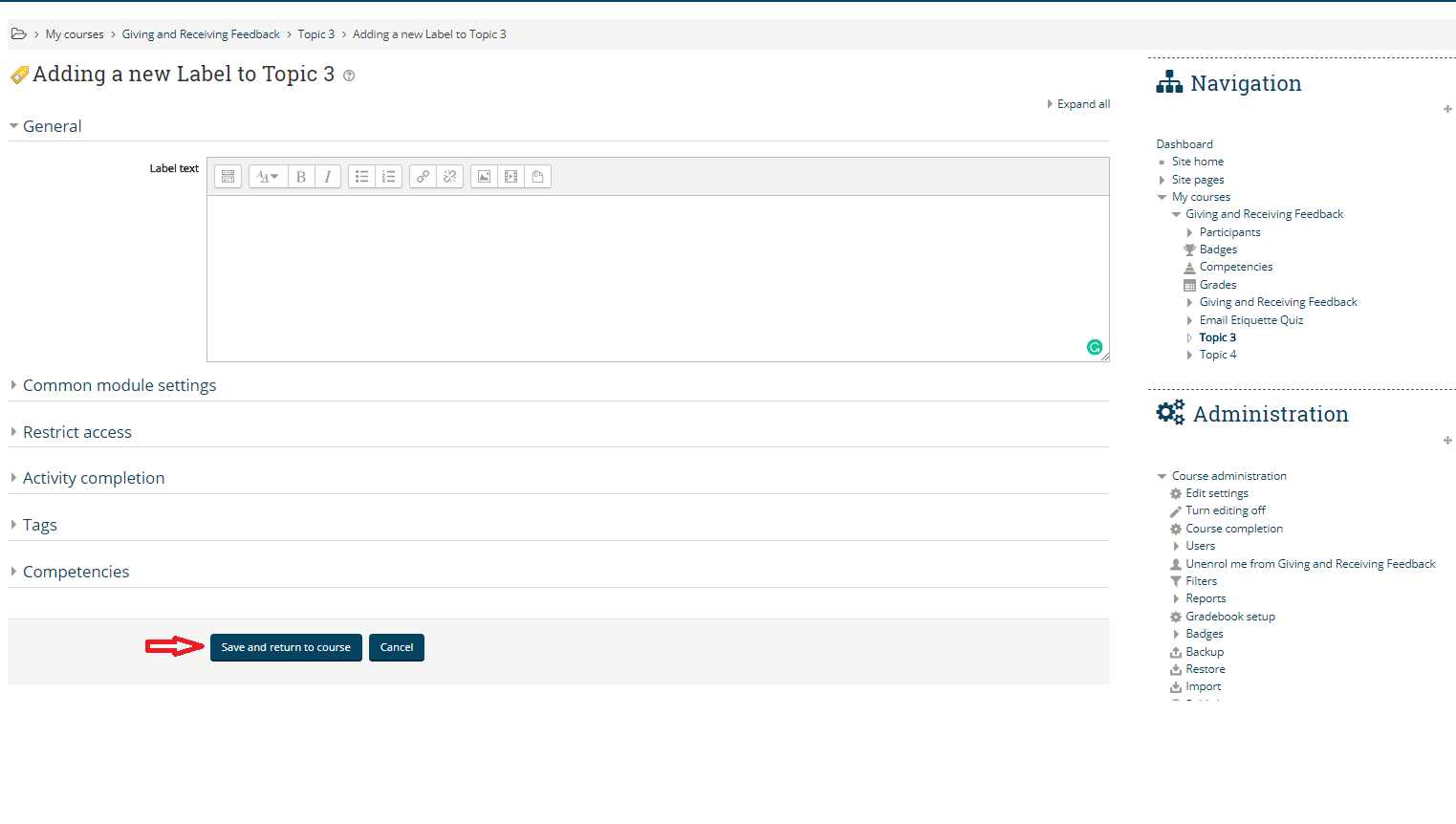Open Turn editing off in Administration

coord(1225,510)
